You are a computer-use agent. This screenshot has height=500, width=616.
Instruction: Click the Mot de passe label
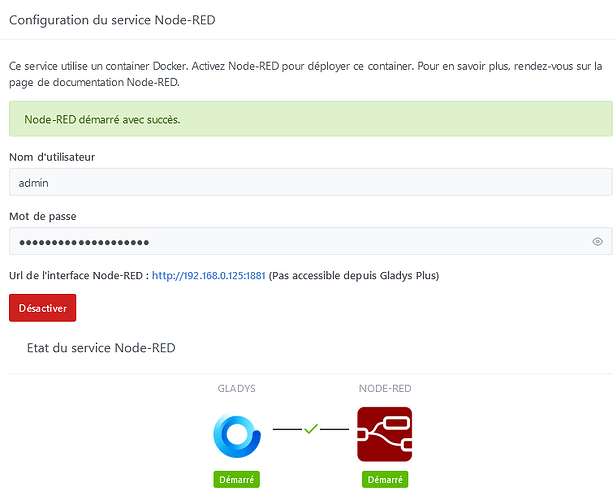pyautogui.click(x=42, y=216)
